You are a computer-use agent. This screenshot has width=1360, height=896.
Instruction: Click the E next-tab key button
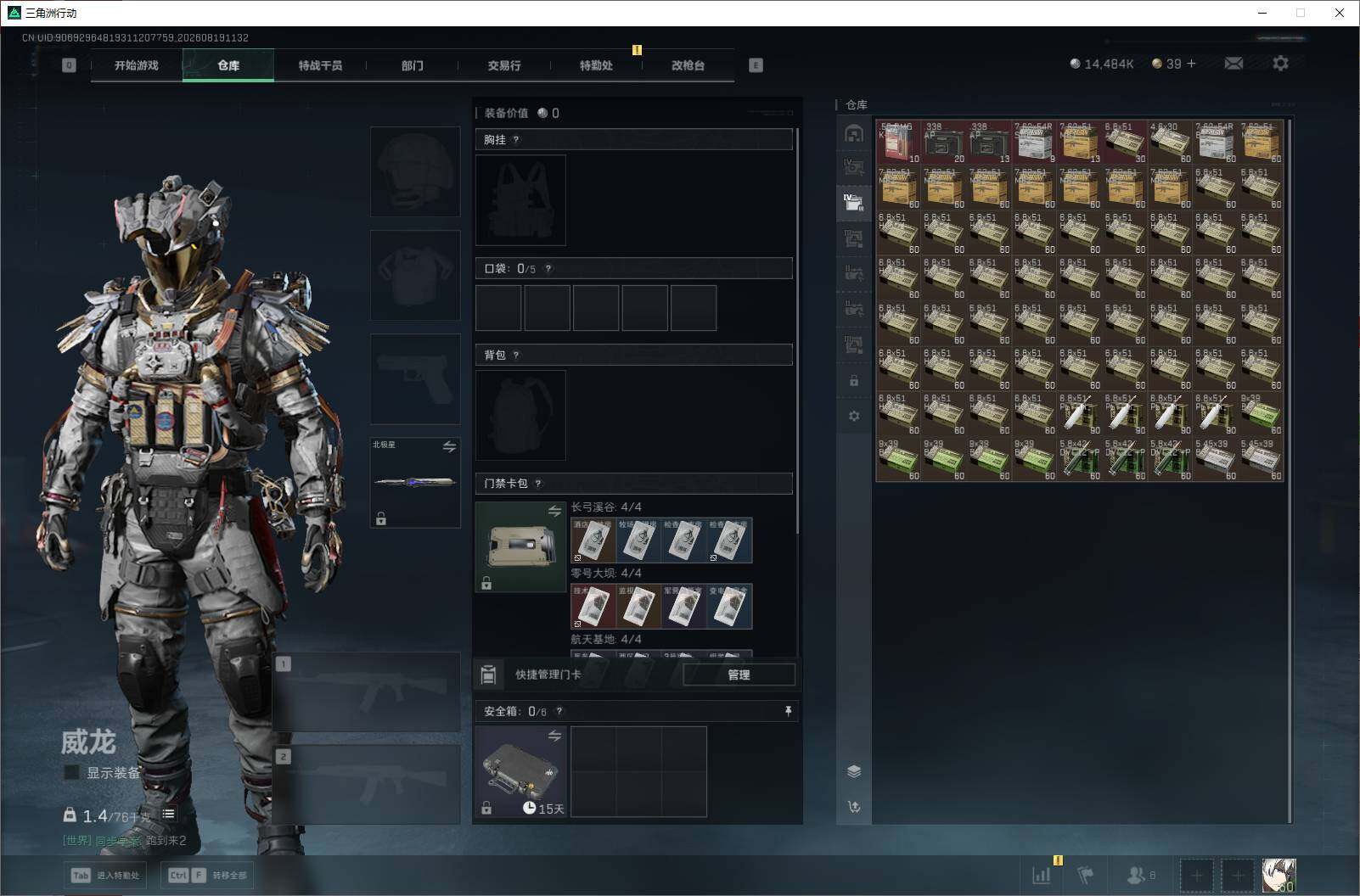pos(756,65)
